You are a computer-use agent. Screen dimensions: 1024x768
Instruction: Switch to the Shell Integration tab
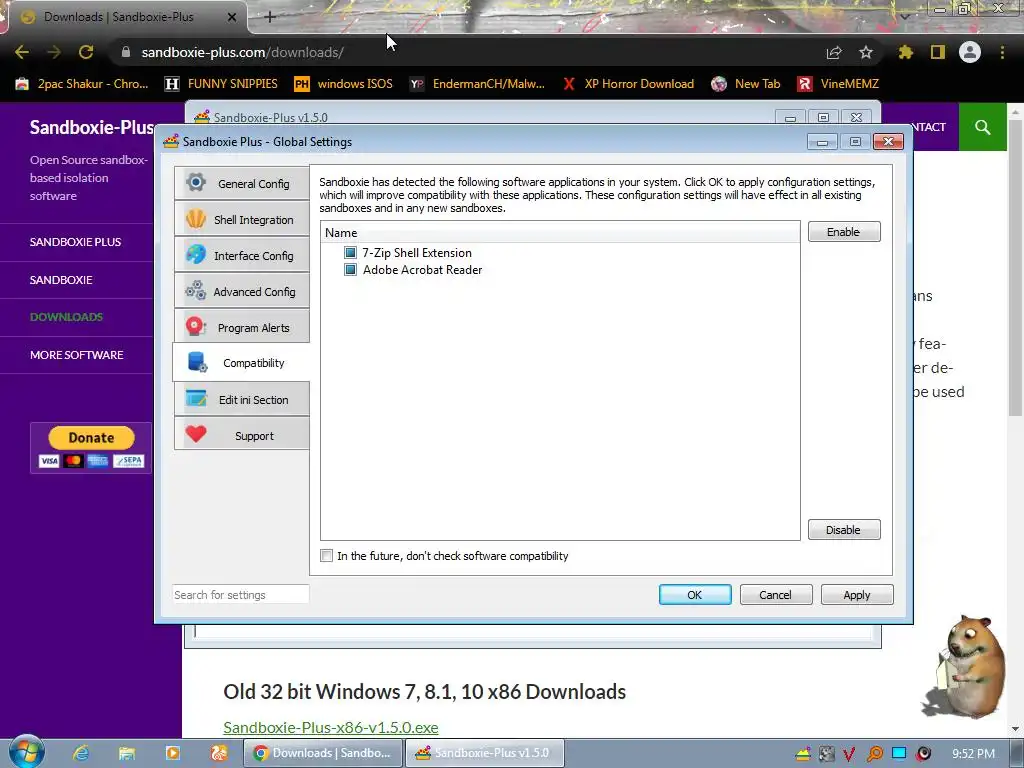click(241, 219)
